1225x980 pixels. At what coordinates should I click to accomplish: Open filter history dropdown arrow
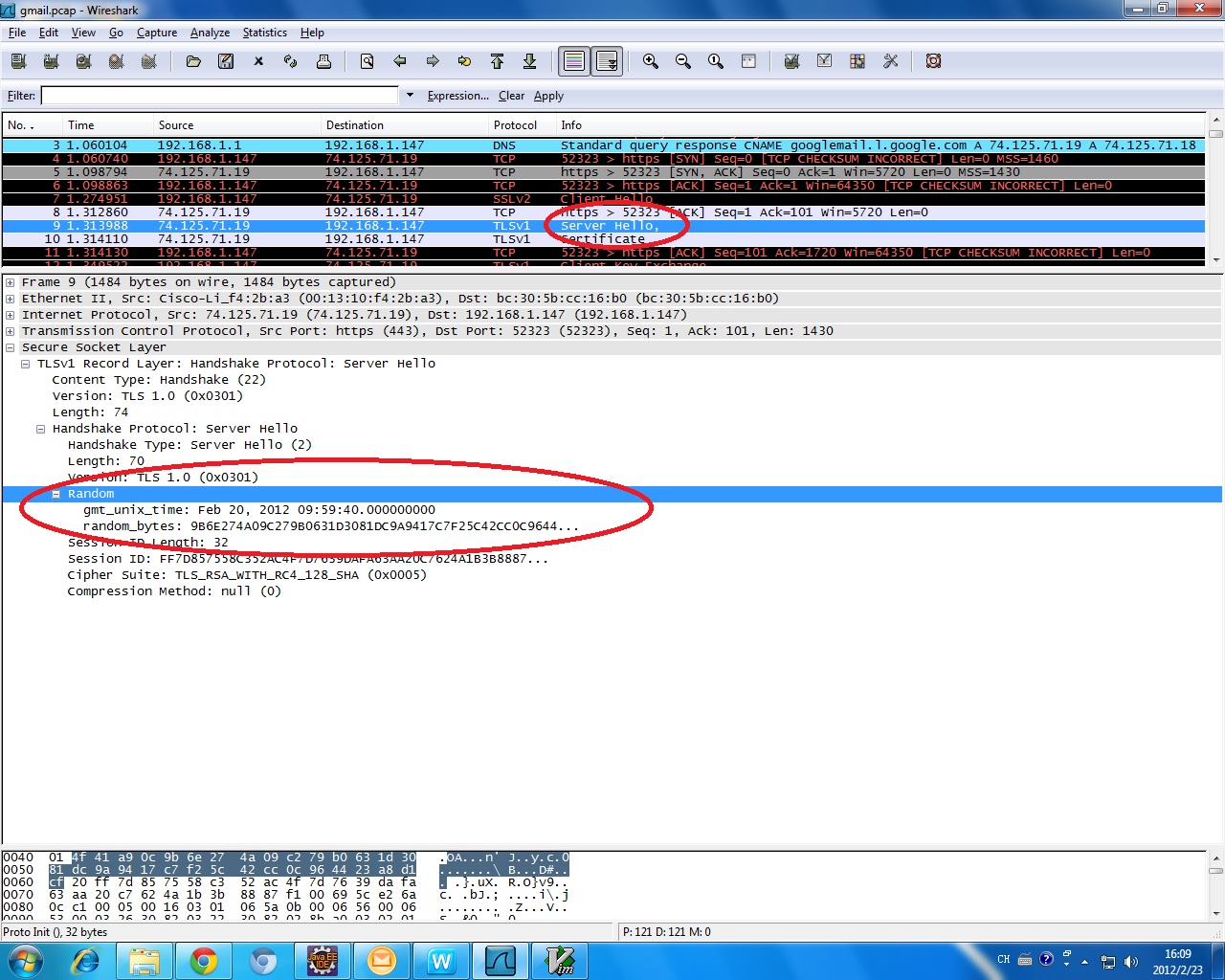coord(411,96)
